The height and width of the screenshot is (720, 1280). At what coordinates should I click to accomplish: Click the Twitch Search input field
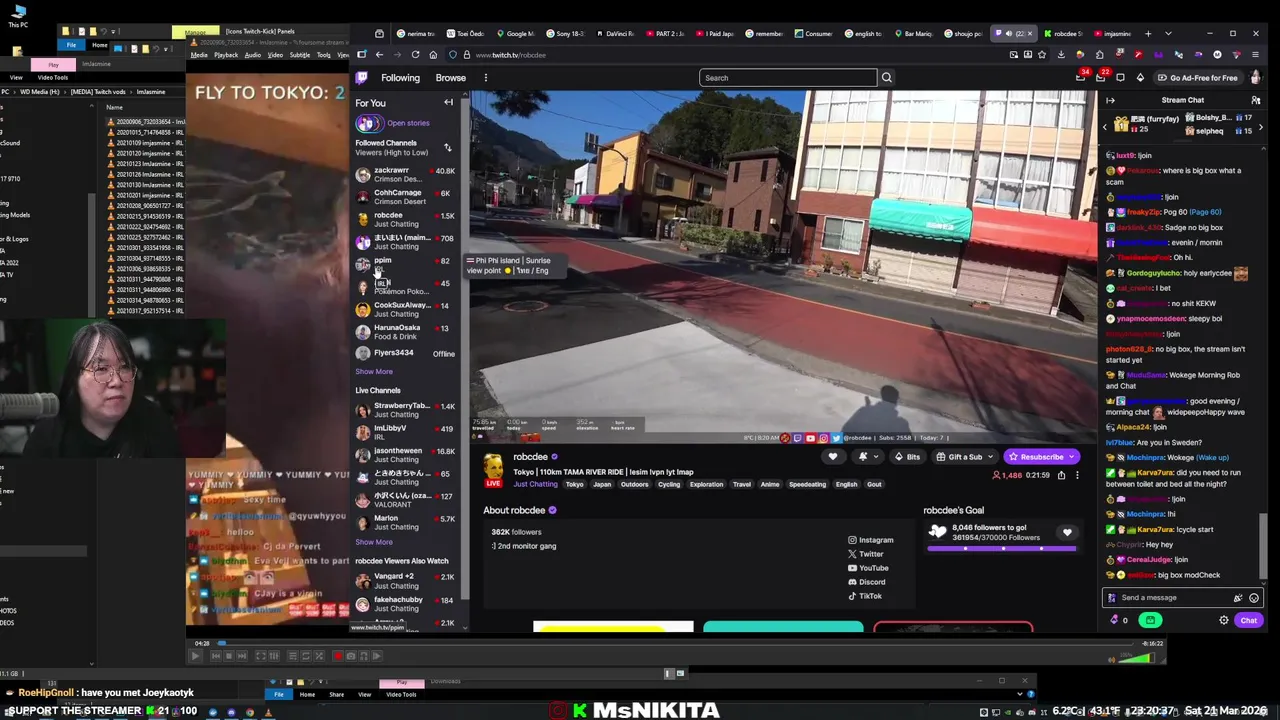click(x=788, y=78)
